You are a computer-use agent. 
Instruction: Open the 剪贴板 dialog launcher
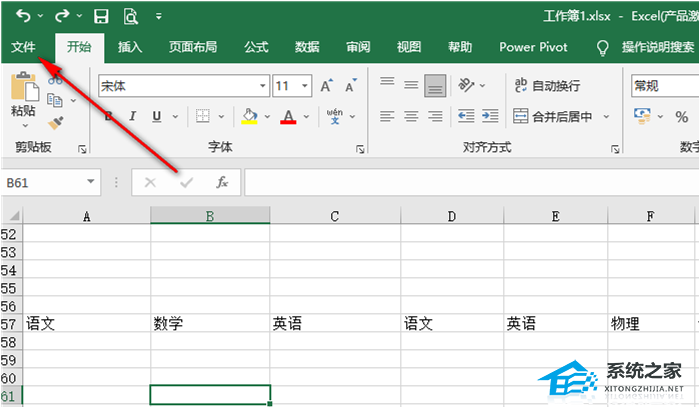pyautogui.click(x=82, y=149)
